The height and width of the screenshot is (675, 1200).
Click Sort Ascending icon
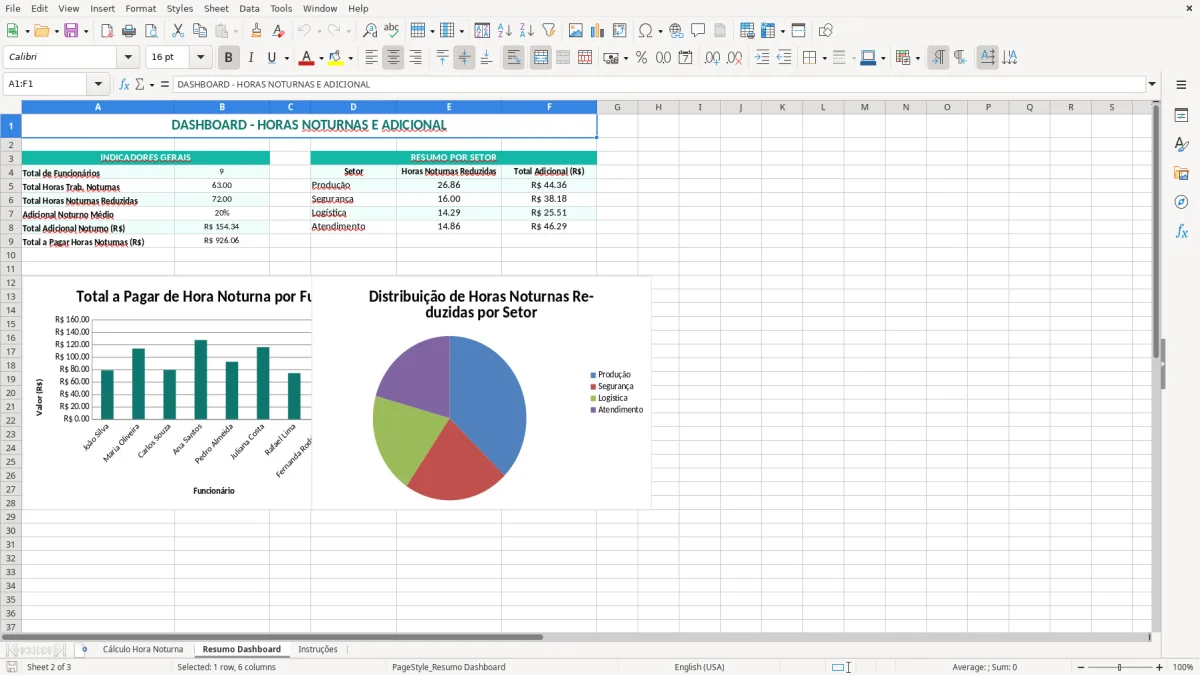coord(504,31)
